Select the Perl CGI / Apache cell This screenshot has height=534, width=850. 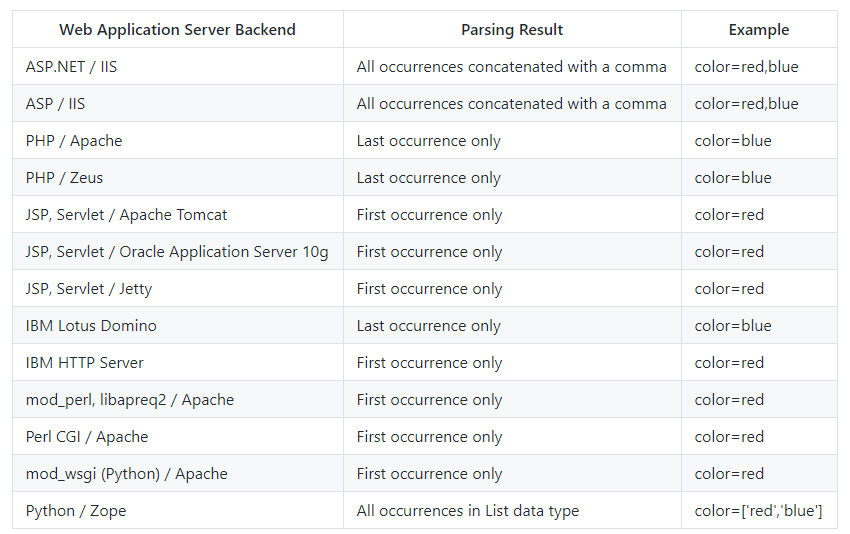(177, 436)
